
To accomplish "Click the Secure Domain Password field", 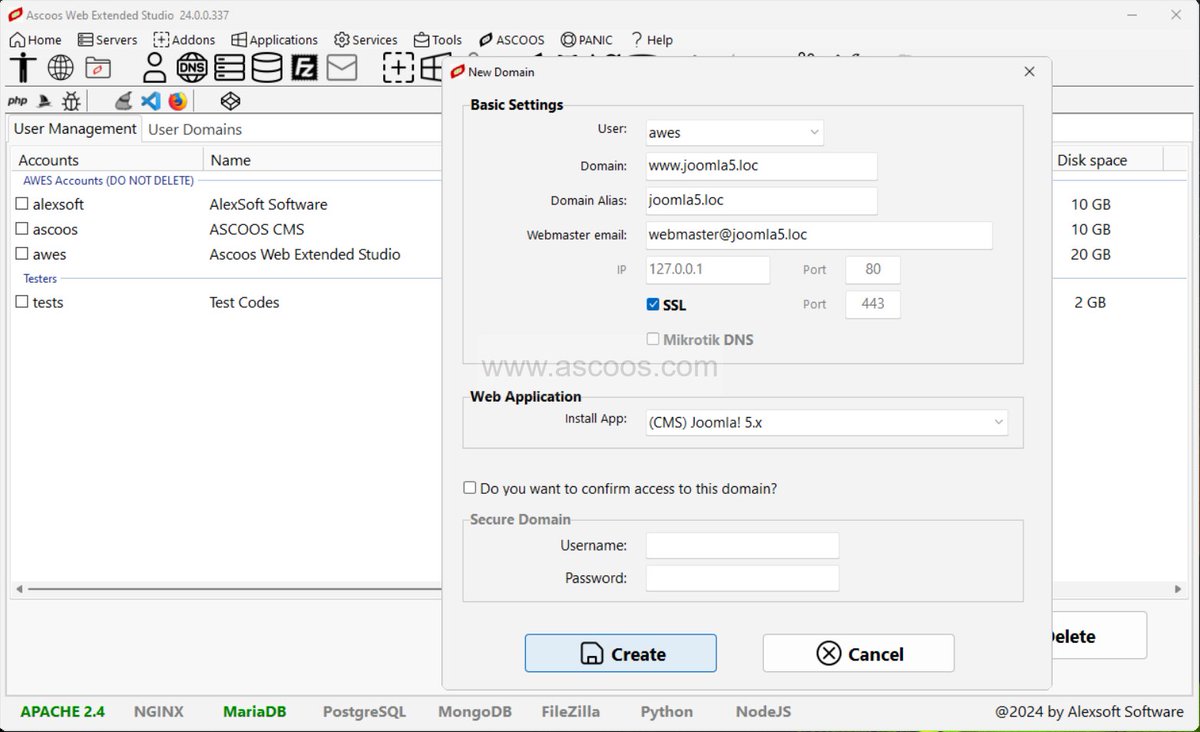I will tap(742, 578).
